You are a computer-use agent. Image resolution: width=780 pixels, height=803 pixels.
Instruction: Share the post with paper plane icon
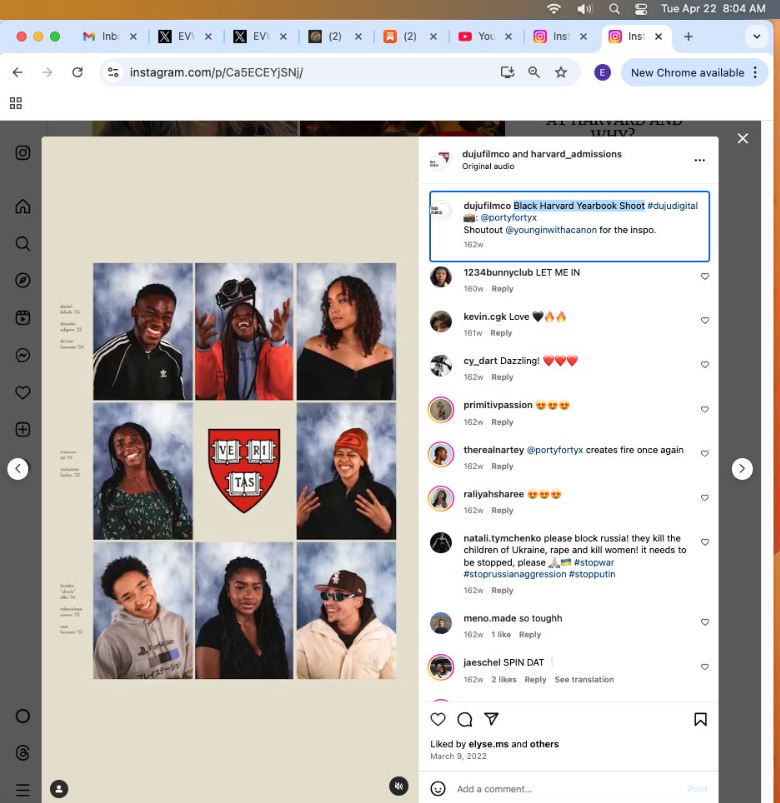click(491, 719)
